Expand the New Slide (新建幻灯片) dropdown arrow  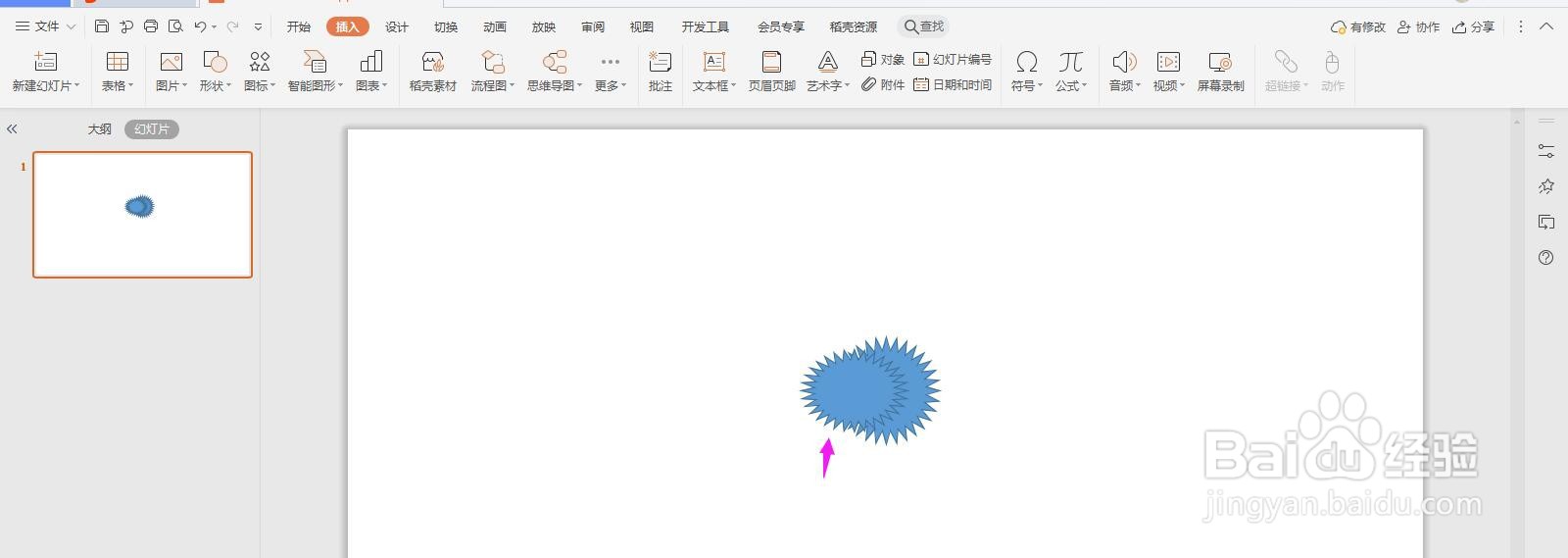[76, 86]
